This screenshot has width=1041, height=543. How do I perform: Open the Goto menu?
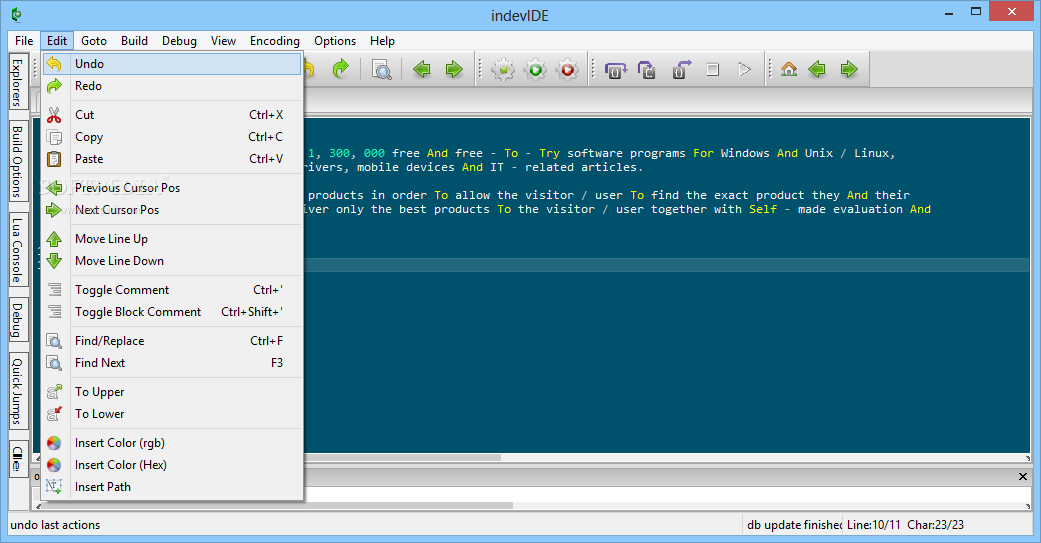94,40
